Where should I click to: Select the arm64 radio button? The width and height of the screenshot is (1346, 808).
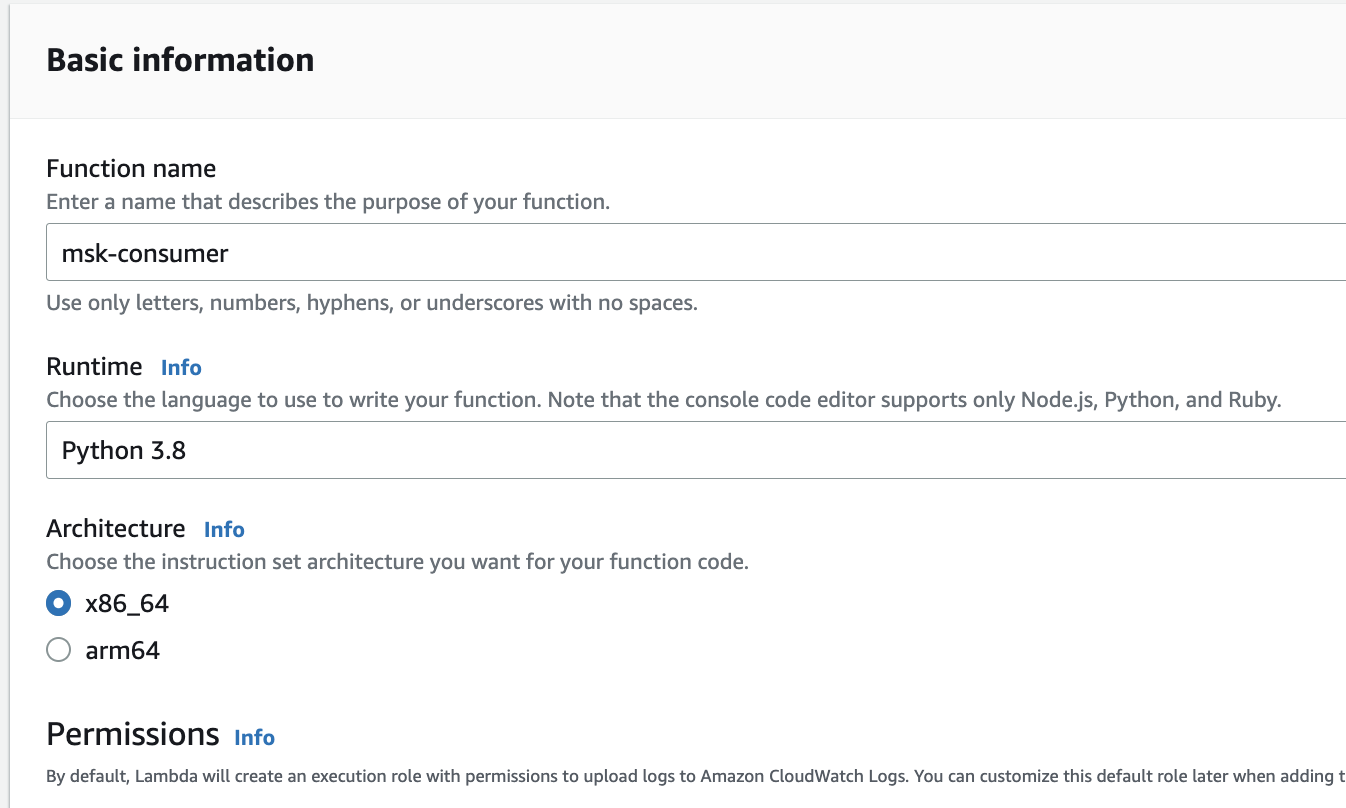(59, 651)
